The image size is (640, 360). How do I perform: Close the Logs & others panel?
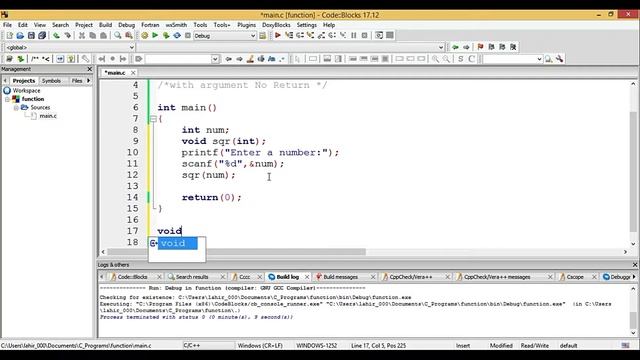[x=635, y=265]
